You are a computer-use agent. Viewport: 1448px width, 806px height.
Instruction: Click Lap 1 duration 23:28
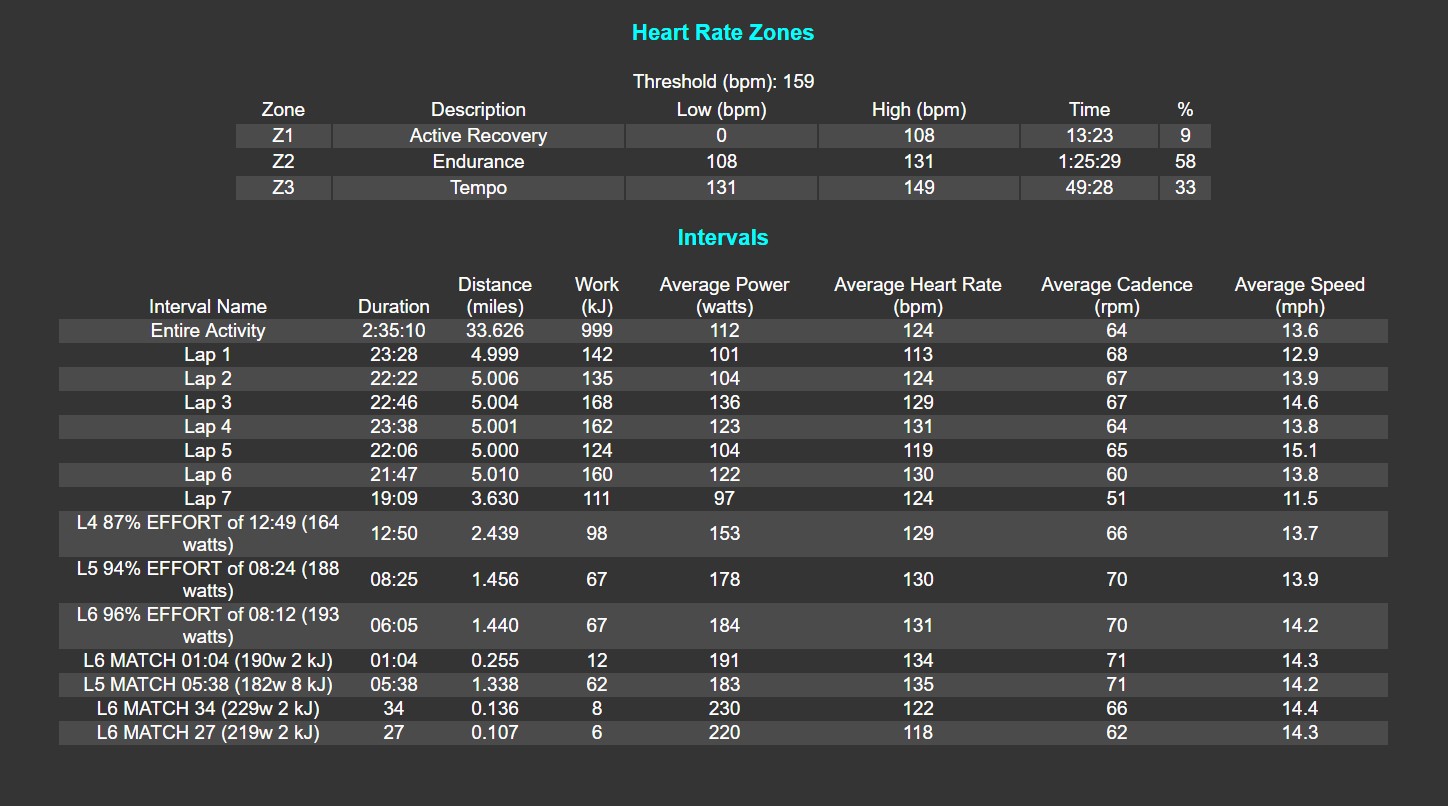394,355
